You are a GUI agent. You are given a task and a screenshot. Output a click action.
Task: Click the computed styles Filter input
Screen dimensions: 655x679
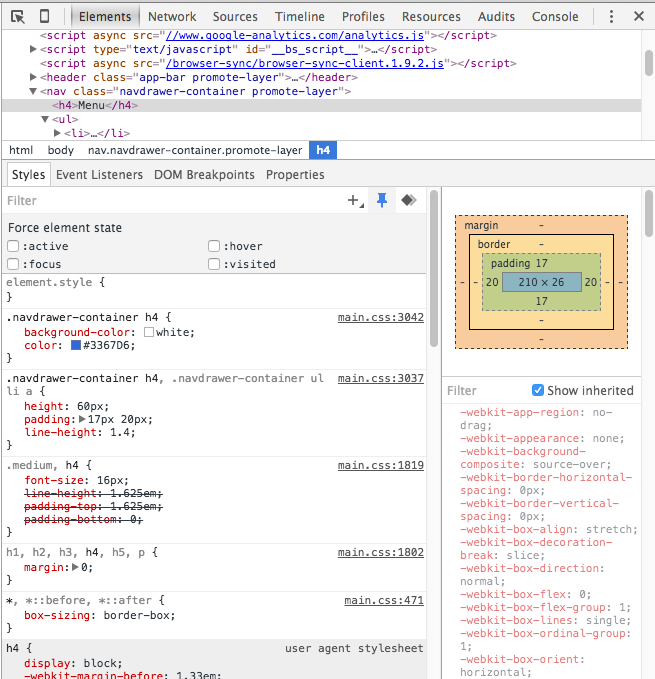pos(485,391)
